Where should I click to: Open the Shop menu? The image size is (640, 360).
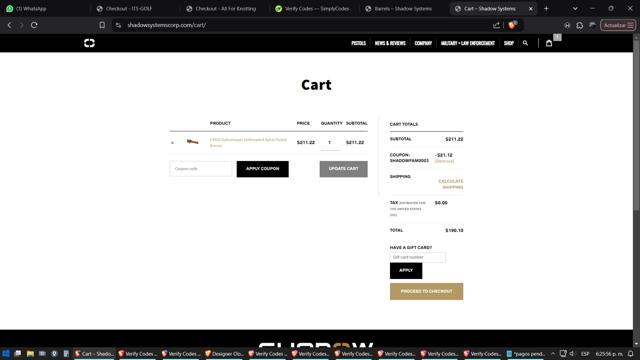509,43
